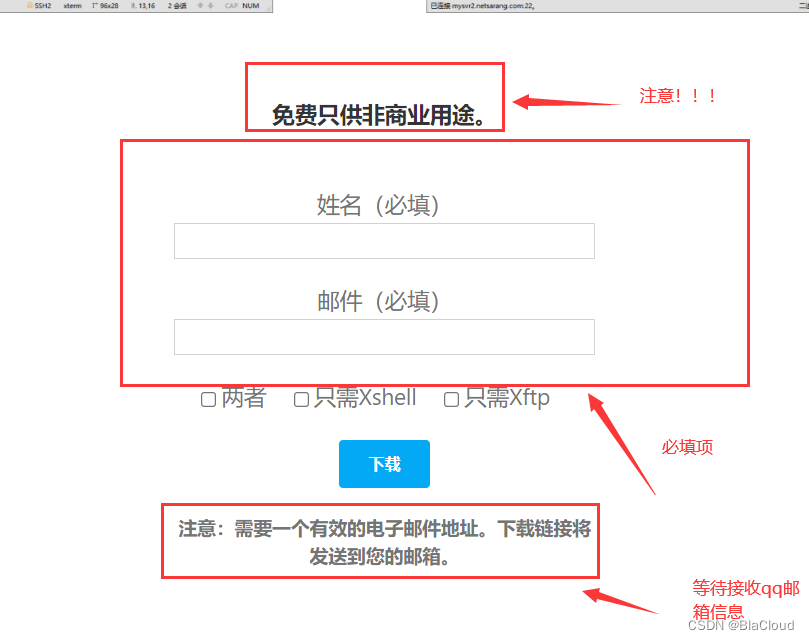Check the 只需Xftp checkbox
Screen dimensions: 809x640
[x=451, y=399]
